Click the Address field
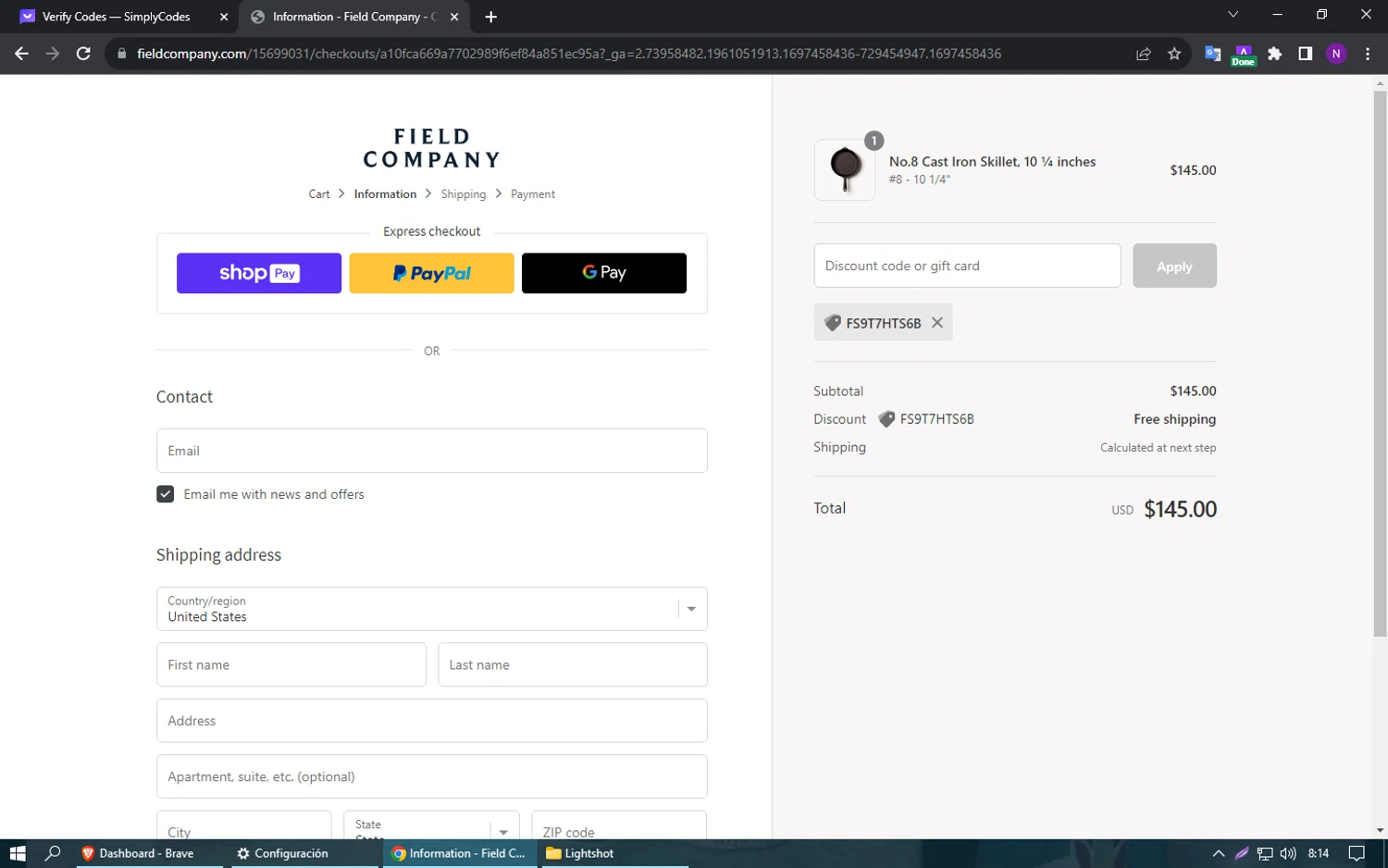The image size is (1388, 868). point(431,721)
